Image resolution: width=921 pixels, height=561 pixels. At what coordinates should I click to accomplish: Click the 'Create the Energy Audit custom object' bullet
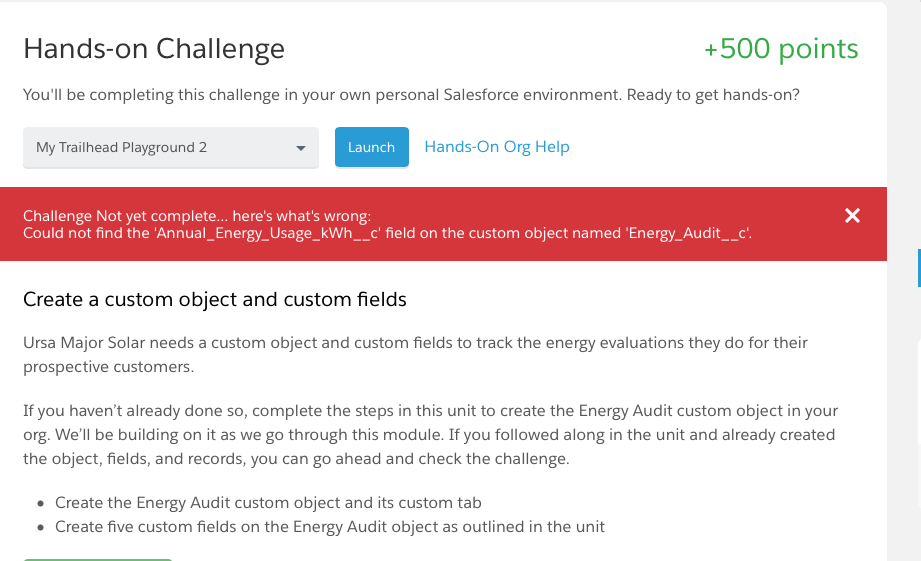tap(268, 503)
